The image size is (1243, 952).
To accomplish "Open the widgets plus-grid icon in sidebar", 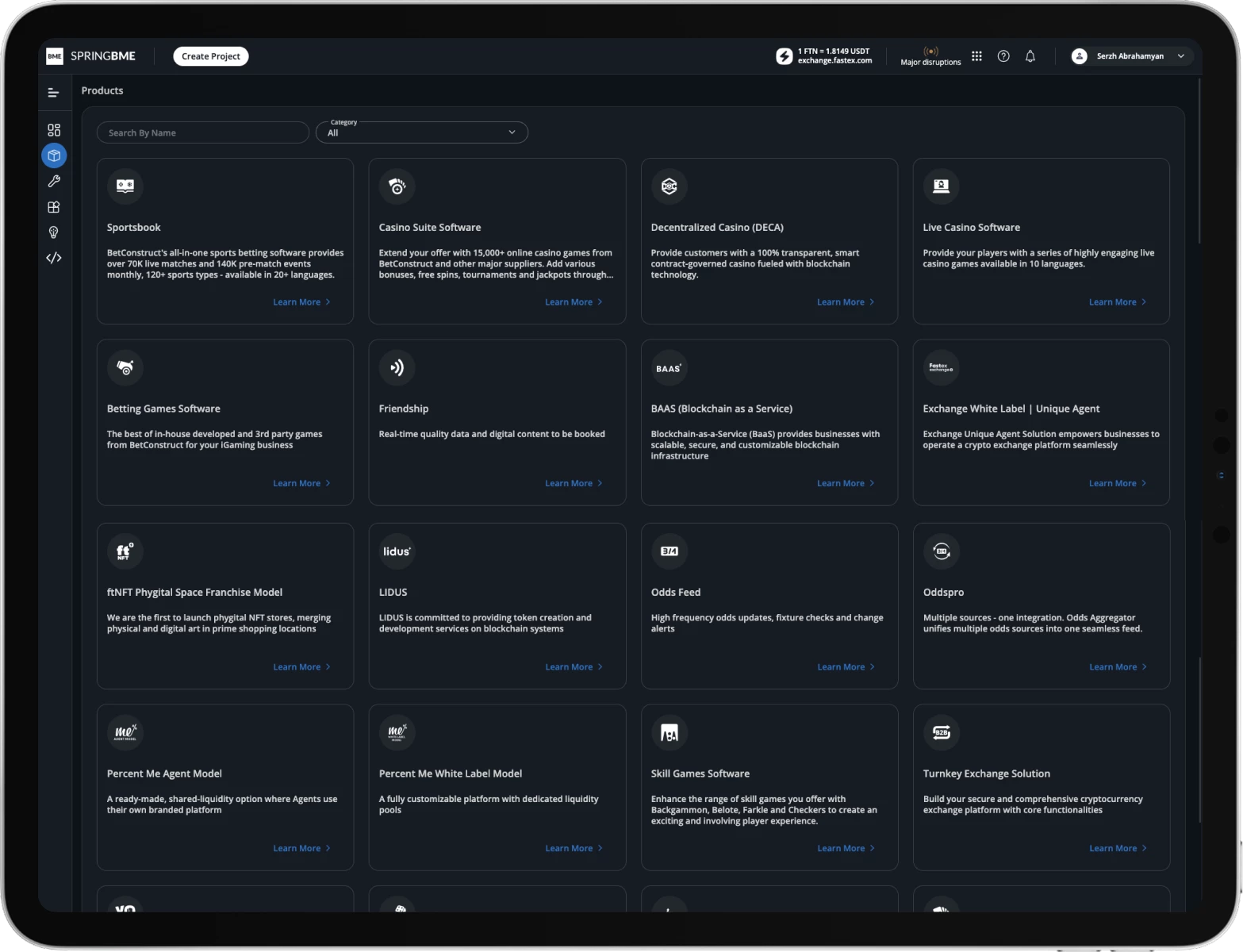I will coord(54,207).
